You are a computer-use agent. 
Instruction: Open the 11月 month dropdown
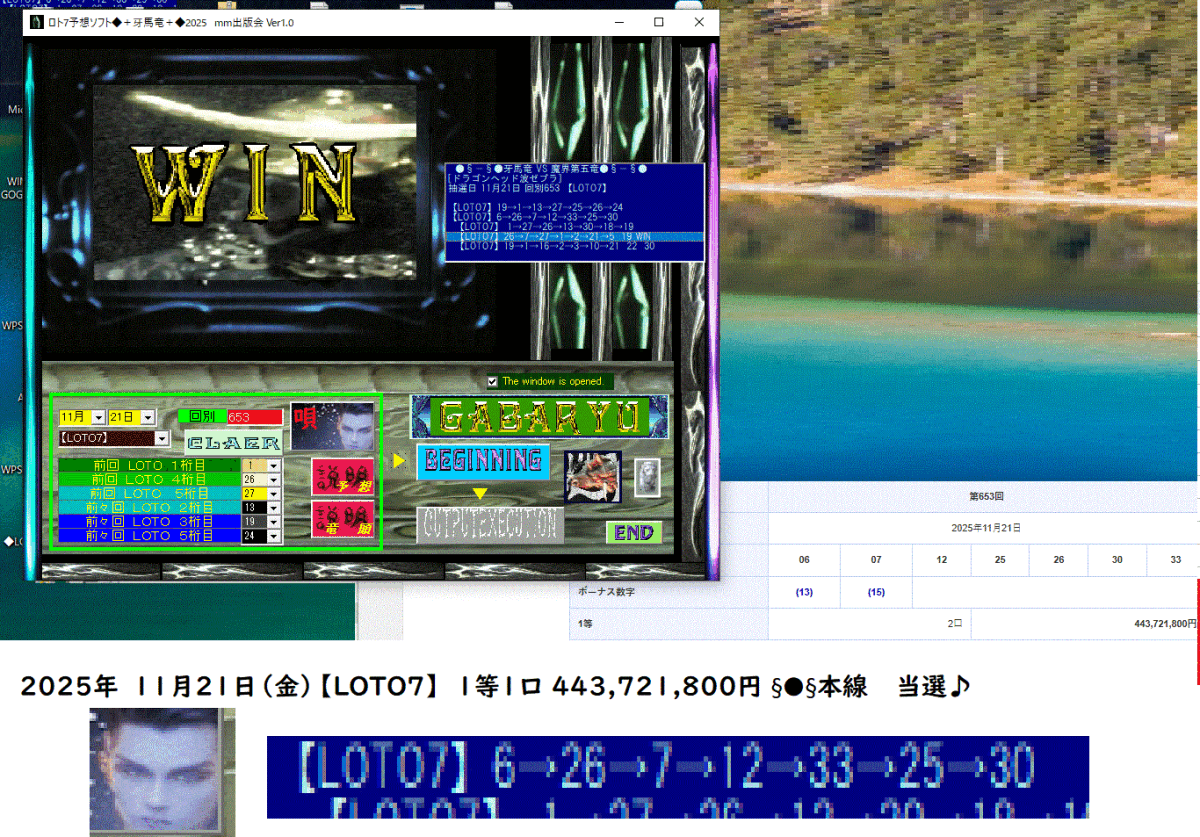(99, 416)
